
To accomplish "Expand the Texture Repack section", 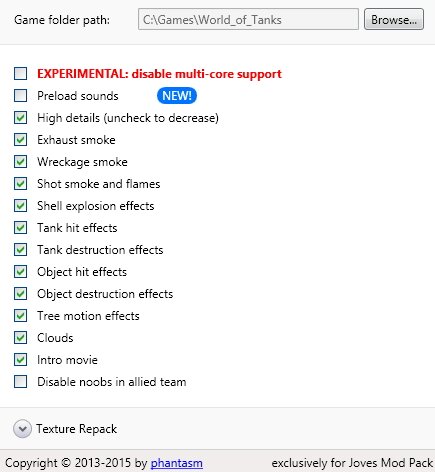I will pyautogui.click(x=22, y=429).
